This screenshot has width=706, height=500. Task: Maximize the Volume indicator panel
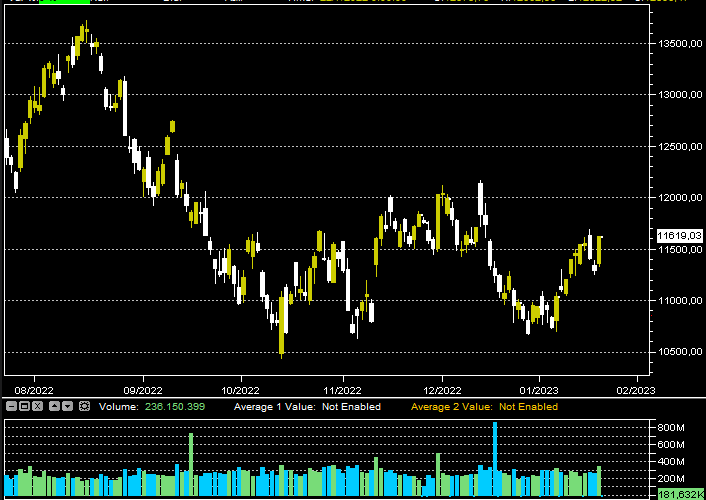click(x=24, y=406)
